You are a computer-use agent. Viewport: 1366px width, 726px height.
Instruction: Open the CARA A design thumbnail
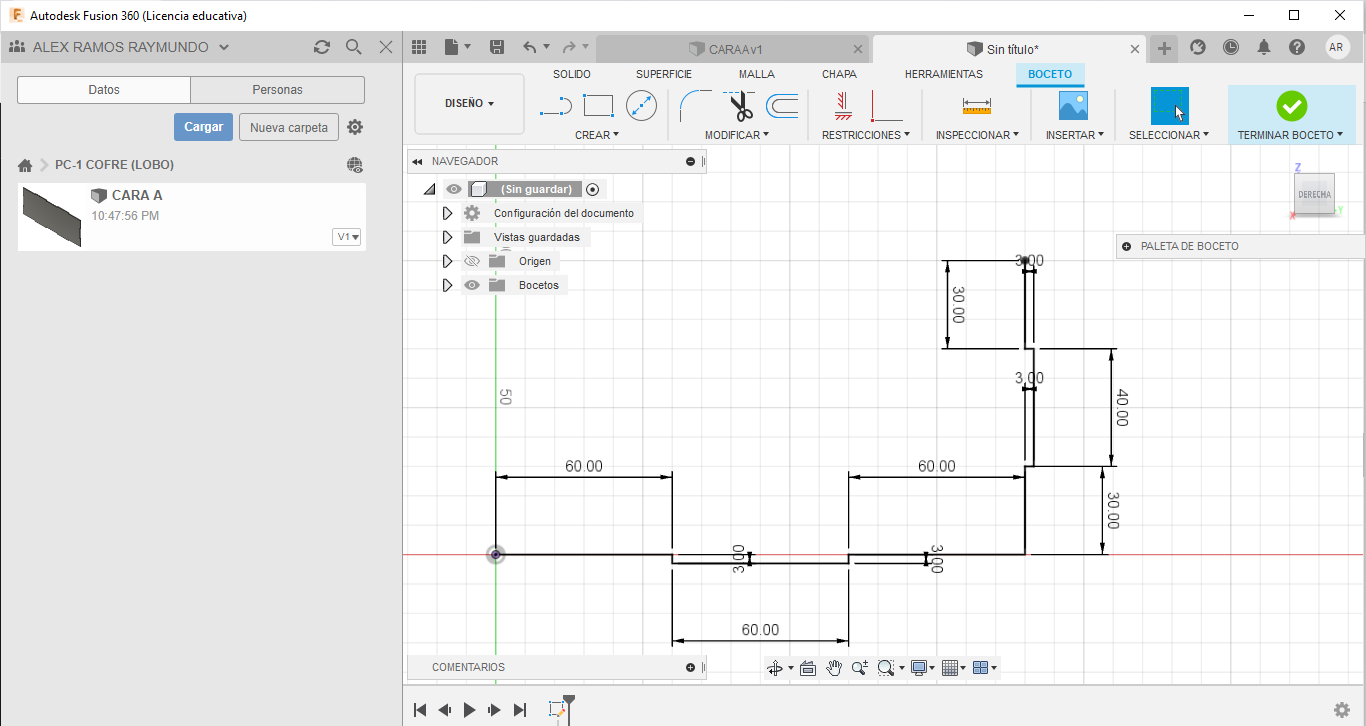pos(52,216)
